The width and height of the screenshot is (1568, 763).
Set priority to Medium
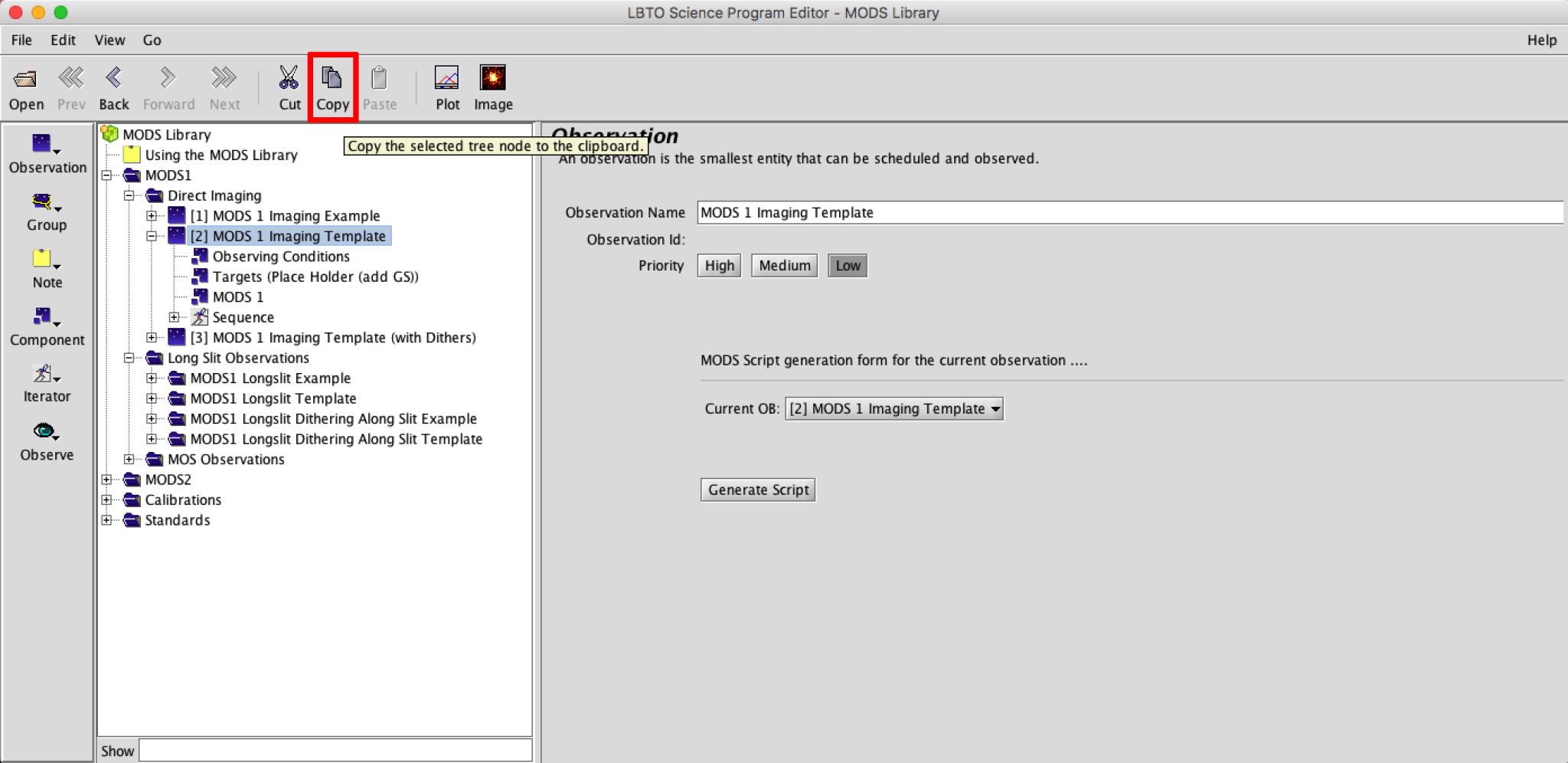click(784, 266)
